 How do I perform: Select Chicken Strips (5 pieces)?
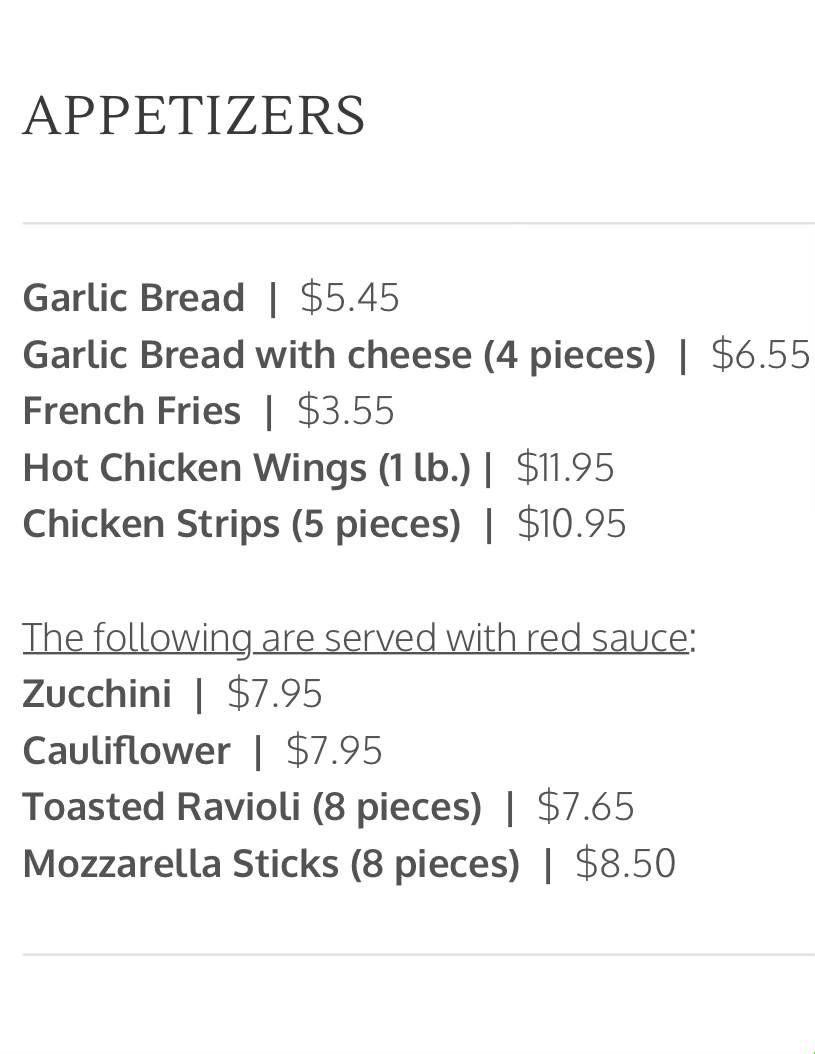[241, 523]
